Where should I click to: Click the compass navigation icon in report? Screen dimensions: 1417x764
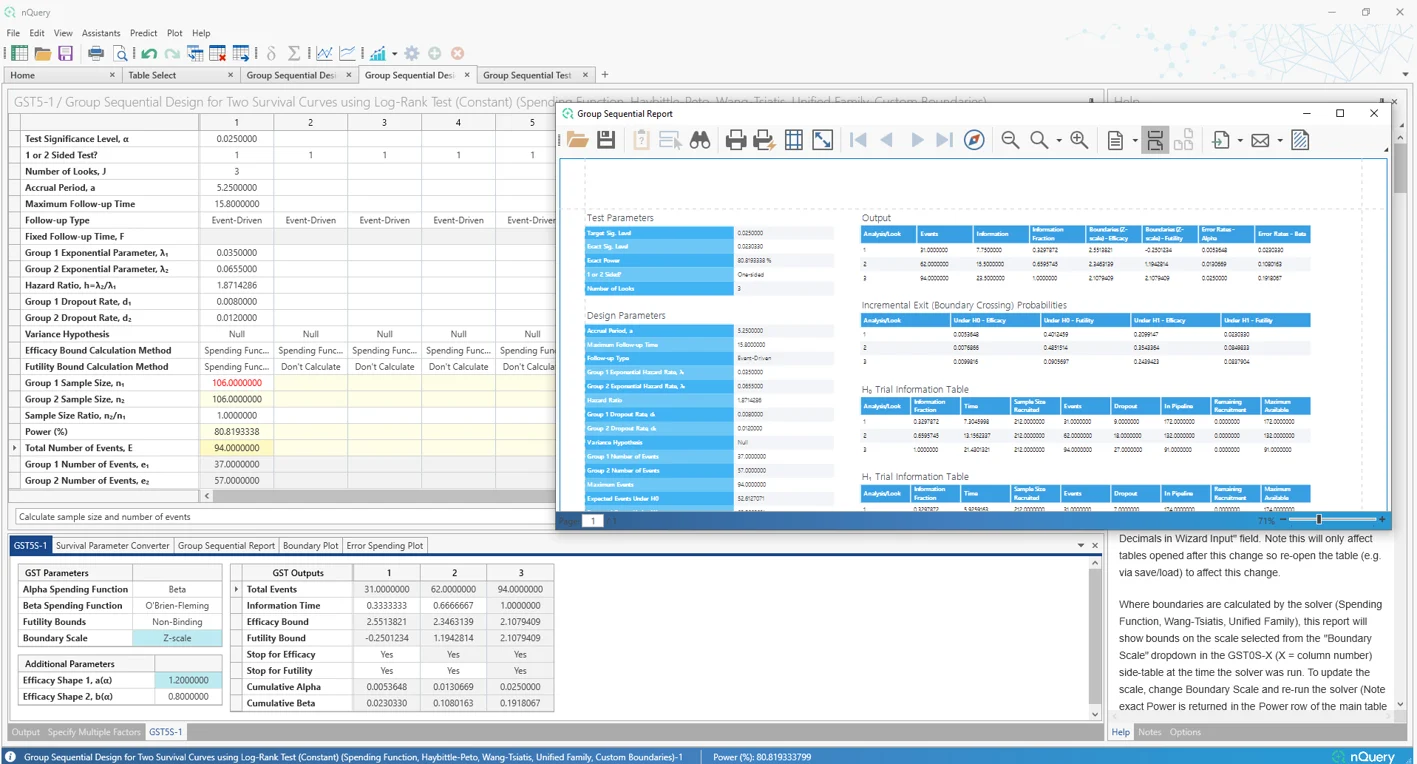[974, 141]
